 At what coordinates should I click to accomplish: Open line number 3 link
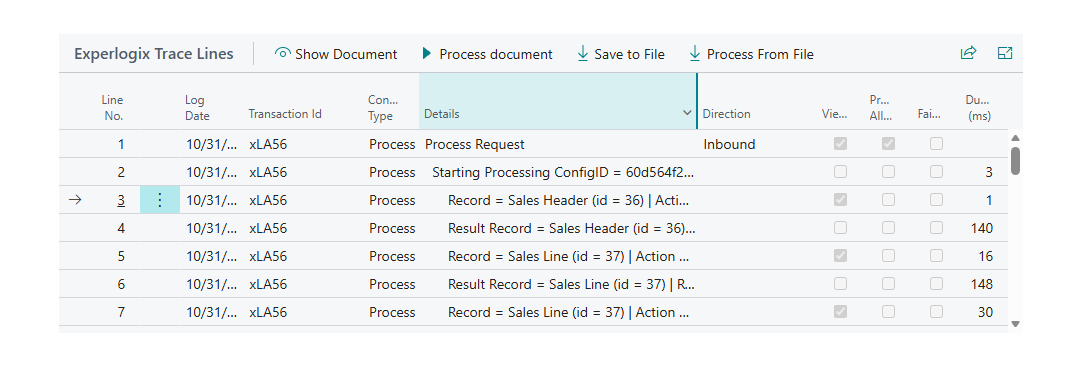121,201
